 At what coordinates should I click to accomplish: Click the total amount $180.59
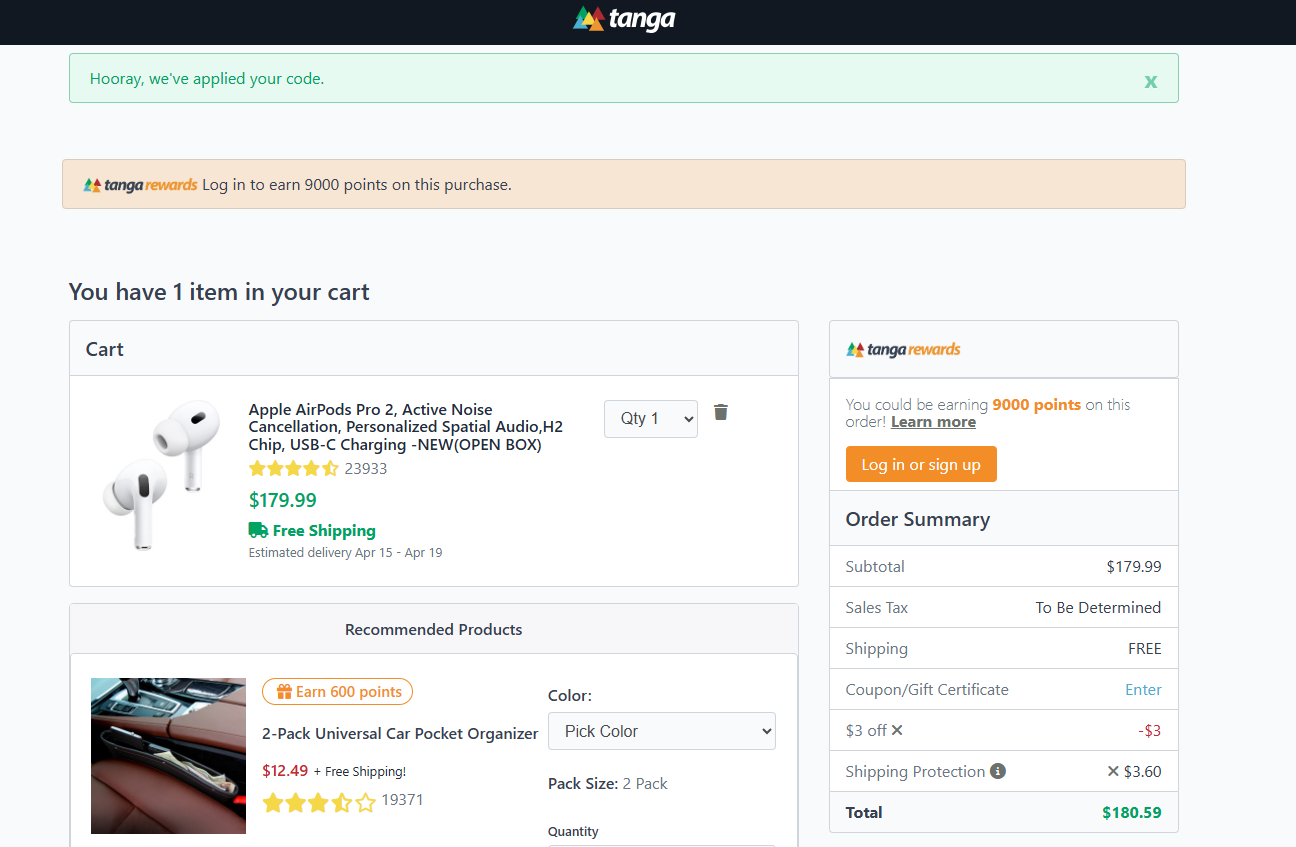(1132, 812)
